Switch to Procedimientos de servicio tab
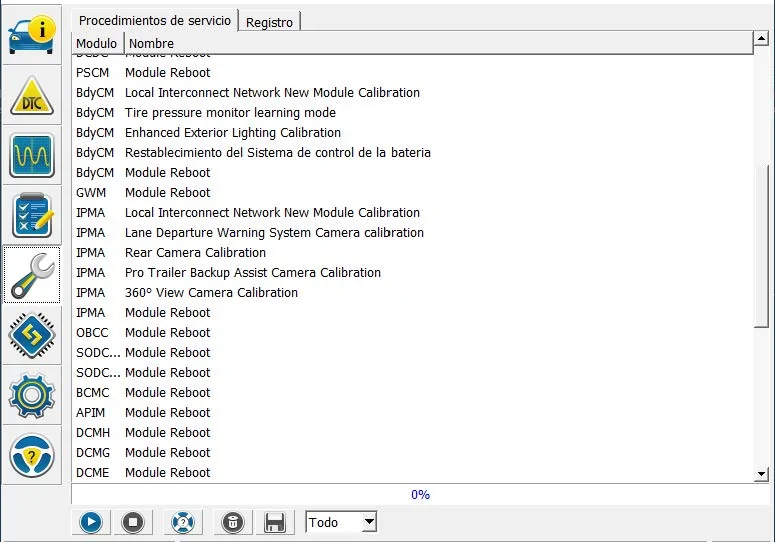Screen dimensions: 775x542 (x=155, y=21)
